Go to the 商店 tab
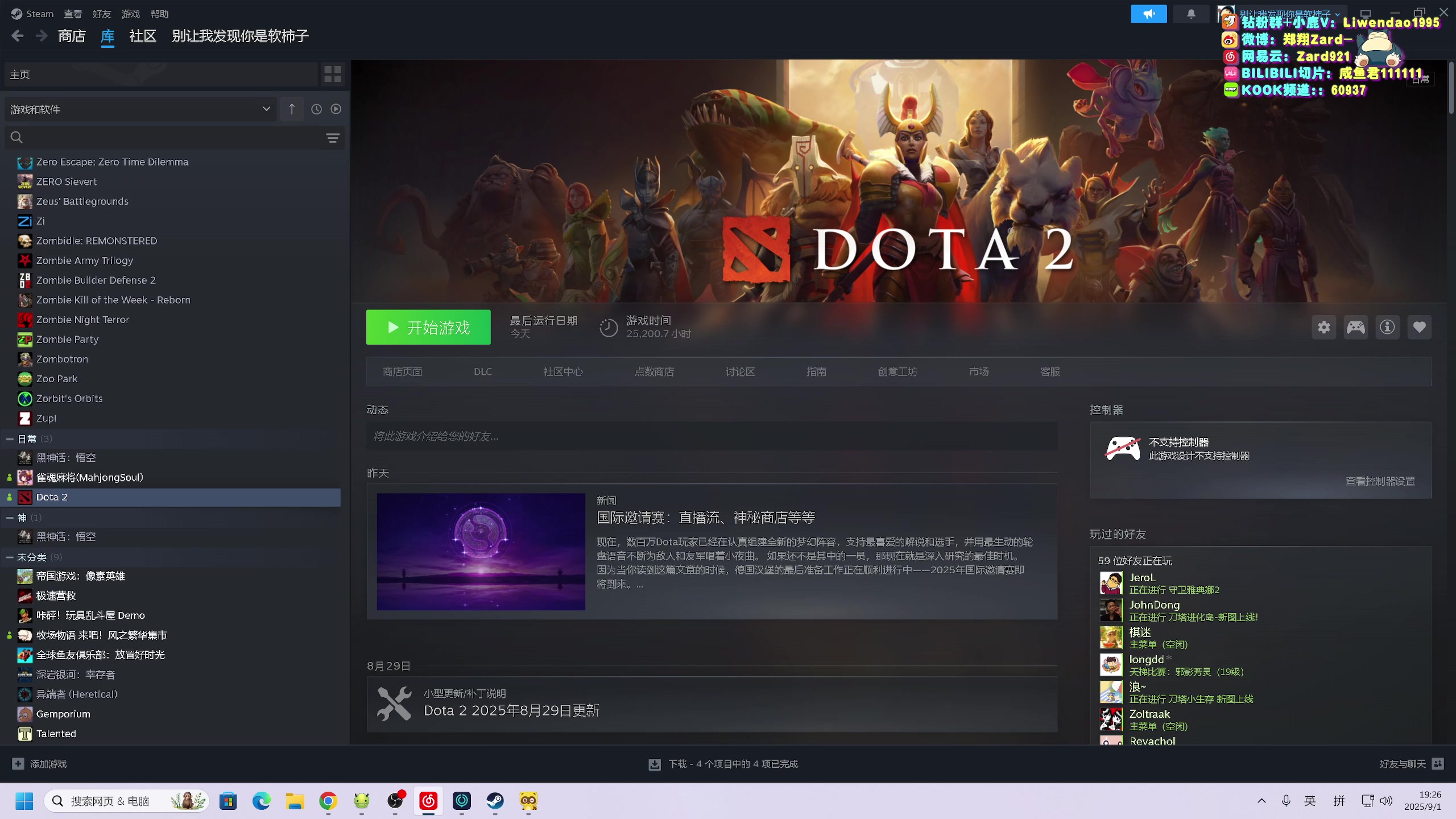1456x819 pixels. tap(72, 36)
